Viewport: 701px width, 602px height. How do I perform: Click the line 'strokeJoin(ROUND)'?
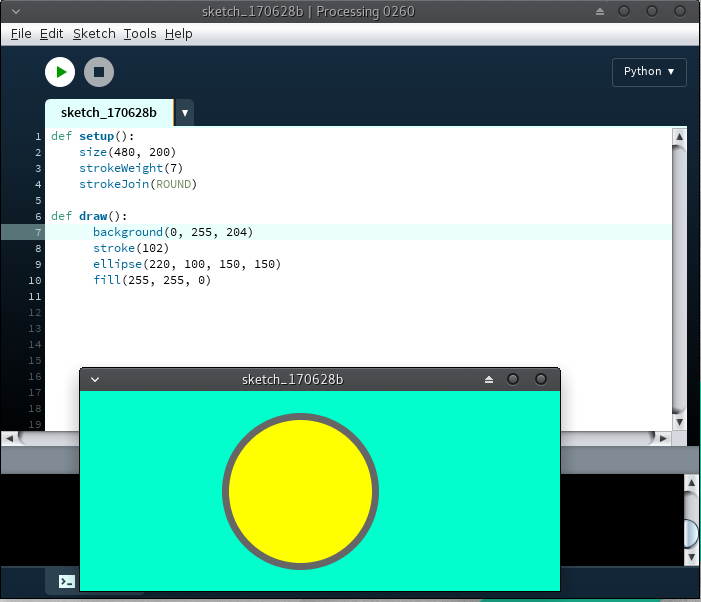tap(138, 184)
